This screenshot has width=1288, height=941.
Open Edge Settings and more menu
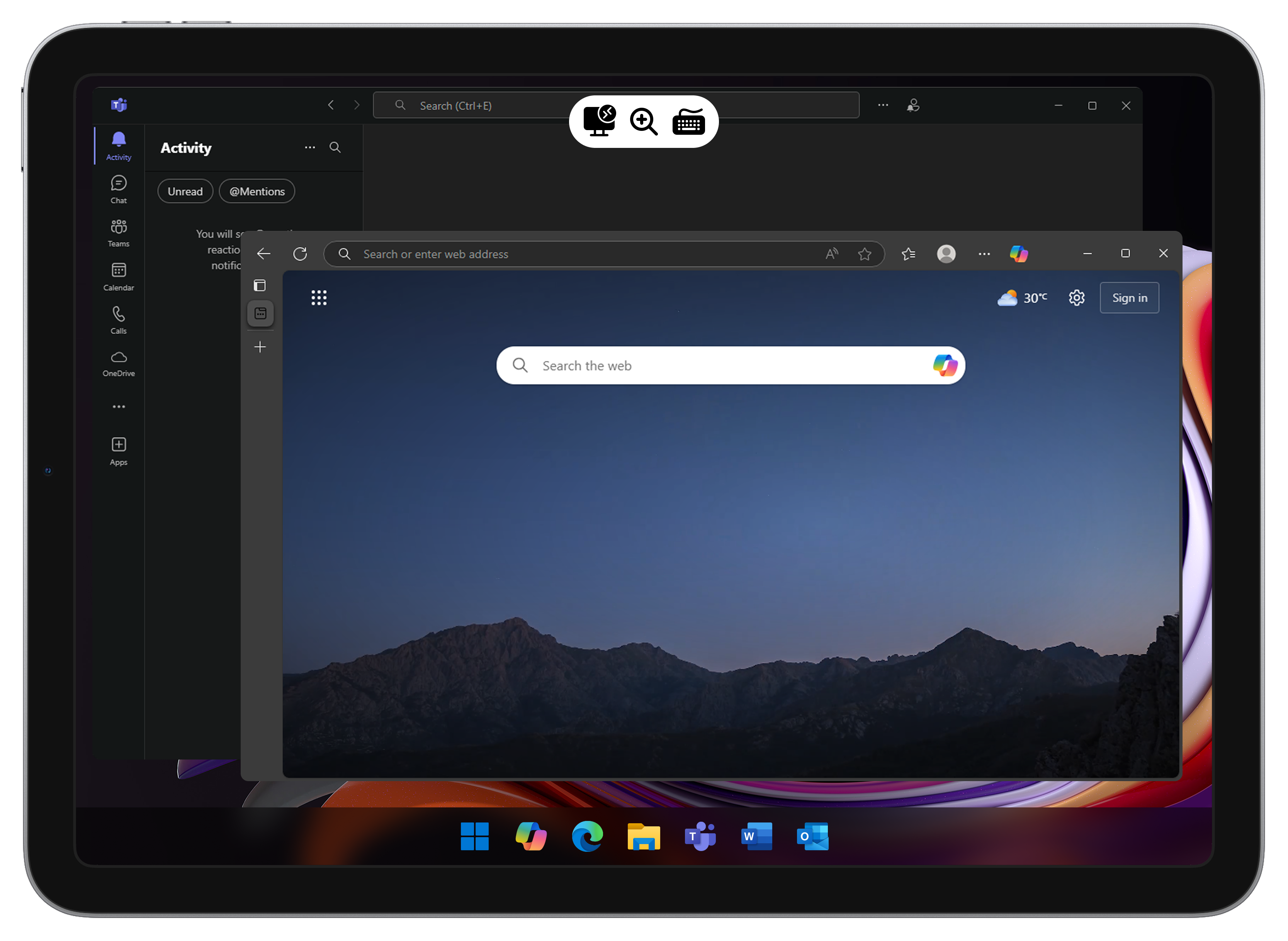984,253
